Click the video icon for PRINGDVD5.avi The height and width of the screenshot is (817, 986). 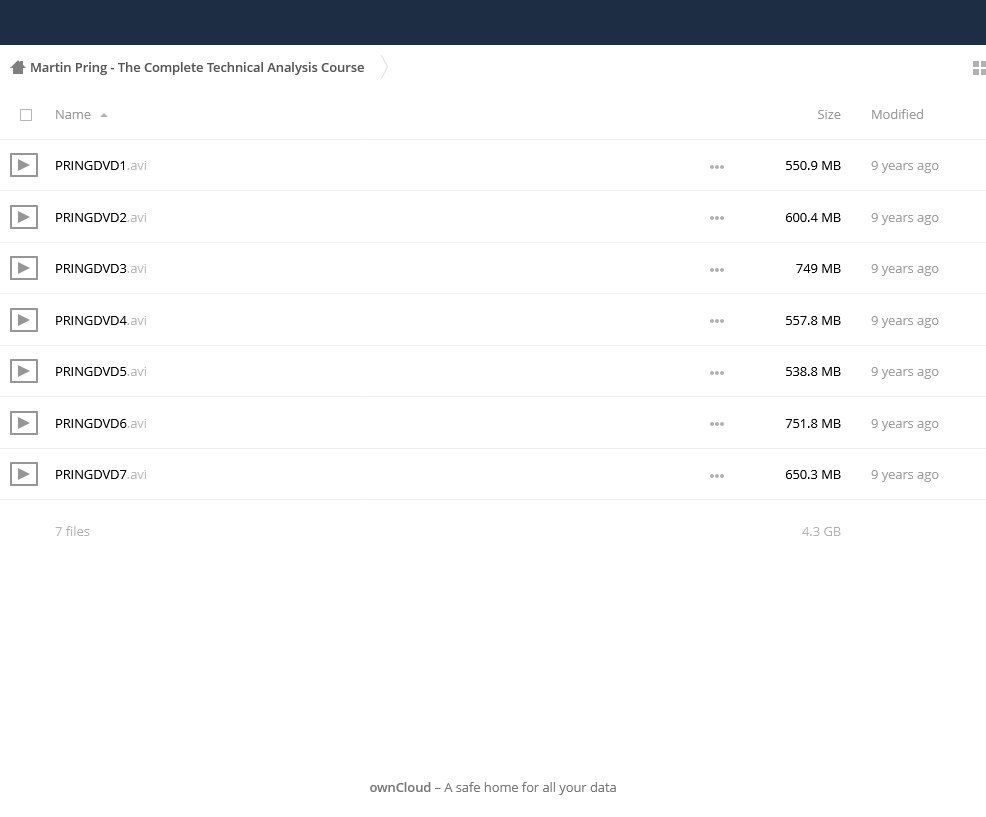[24, 372]
